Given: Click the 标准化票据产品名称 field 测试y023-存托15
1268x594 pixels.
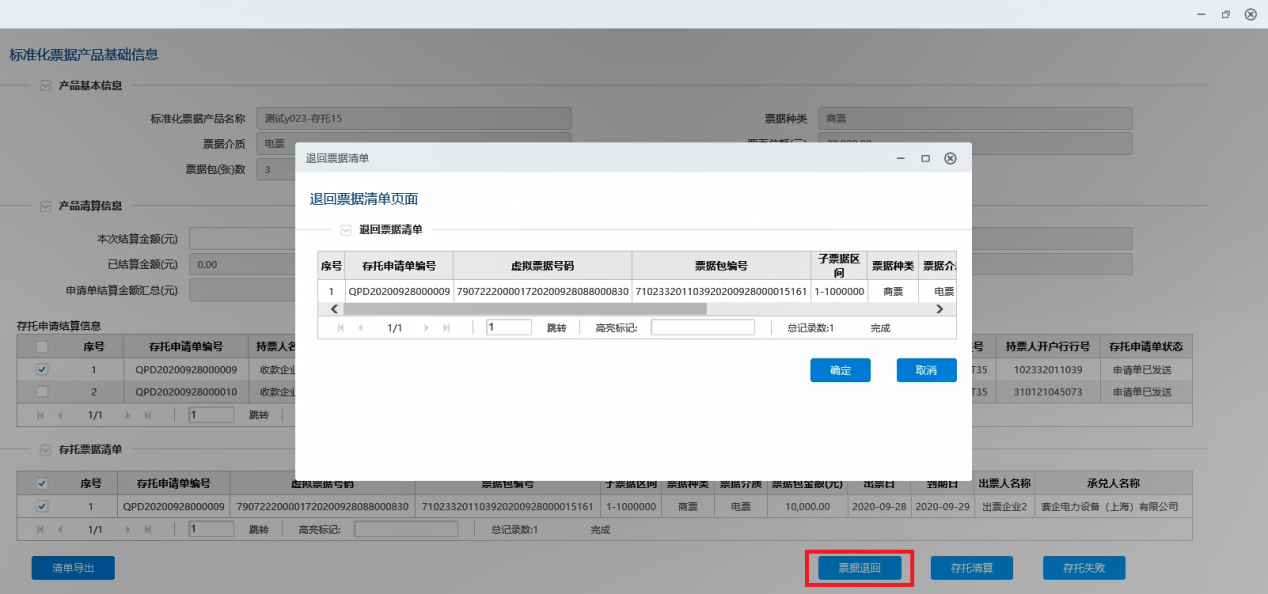Looking at the screenshot, I should click(x=413, y=119).
